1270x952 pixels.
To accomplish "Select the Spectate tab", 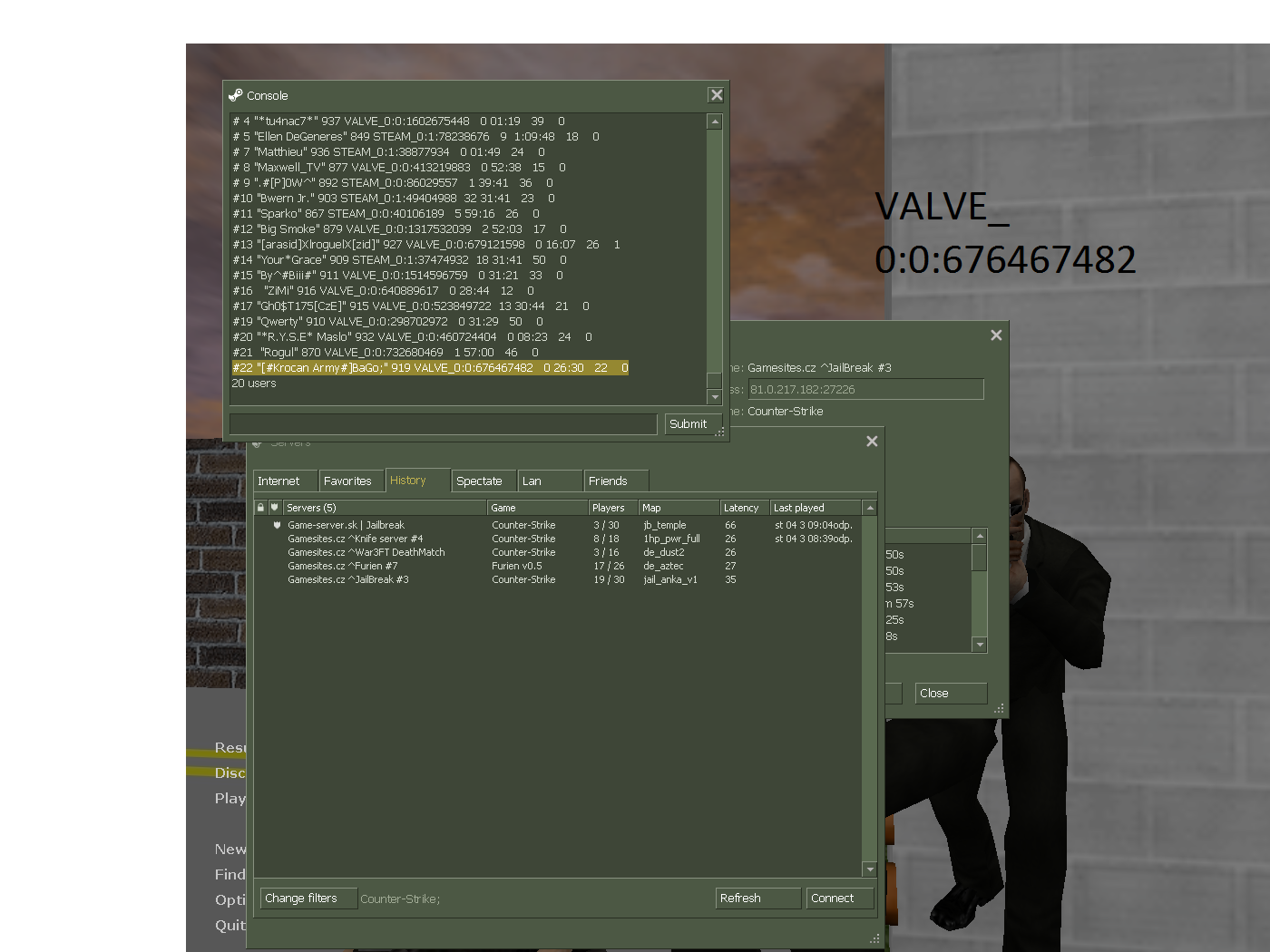I will click(480, 481).
